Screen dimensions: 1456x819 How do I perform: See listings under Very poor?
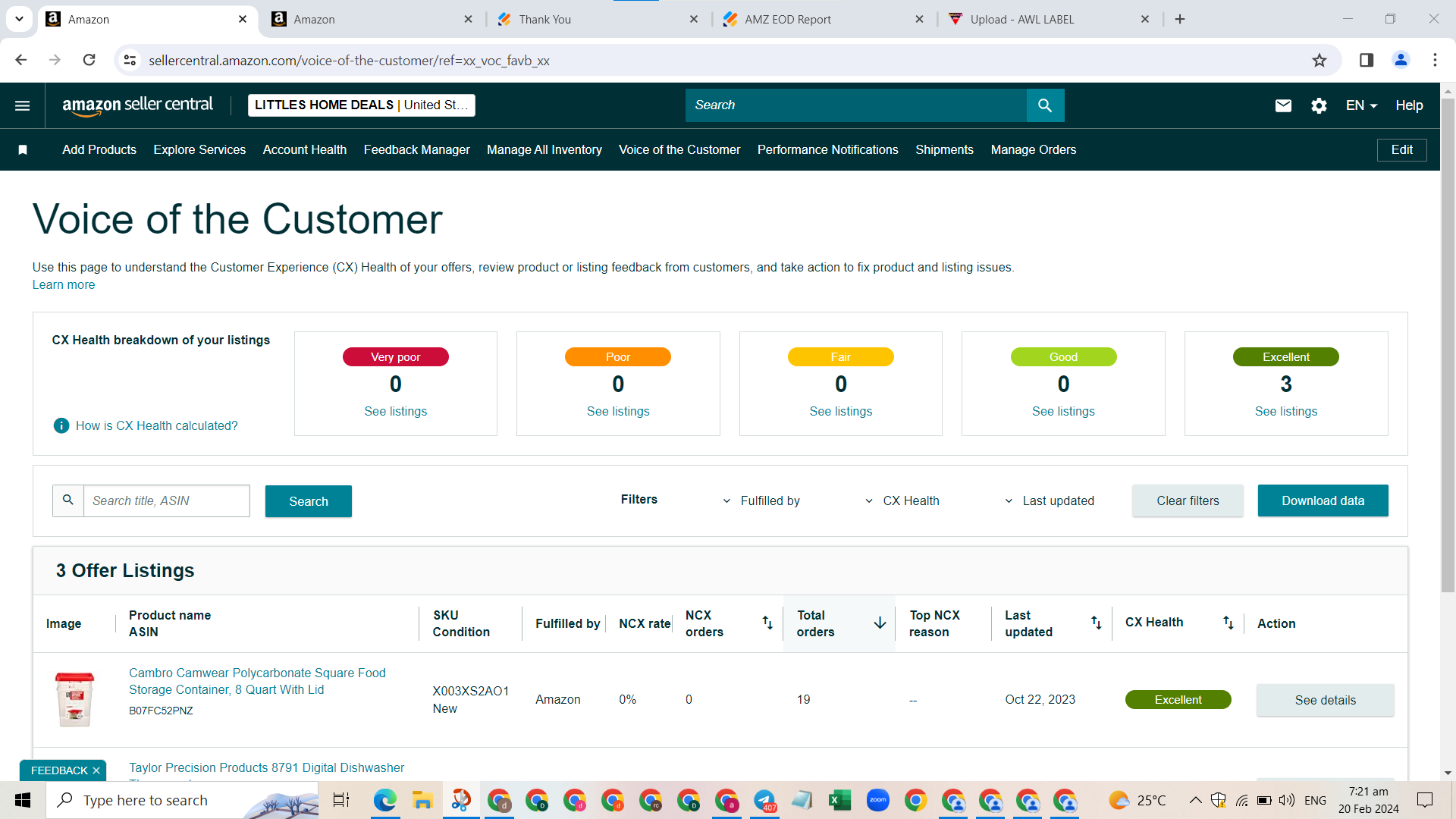click(395, 412)
